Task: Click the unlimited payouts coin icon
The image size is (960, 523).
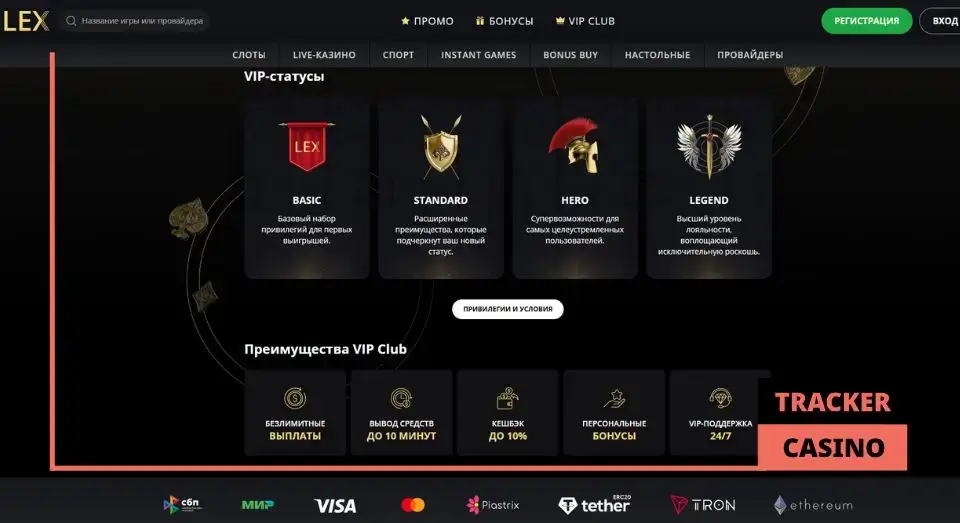Action: pyautogui.click(x=295, y=398)
